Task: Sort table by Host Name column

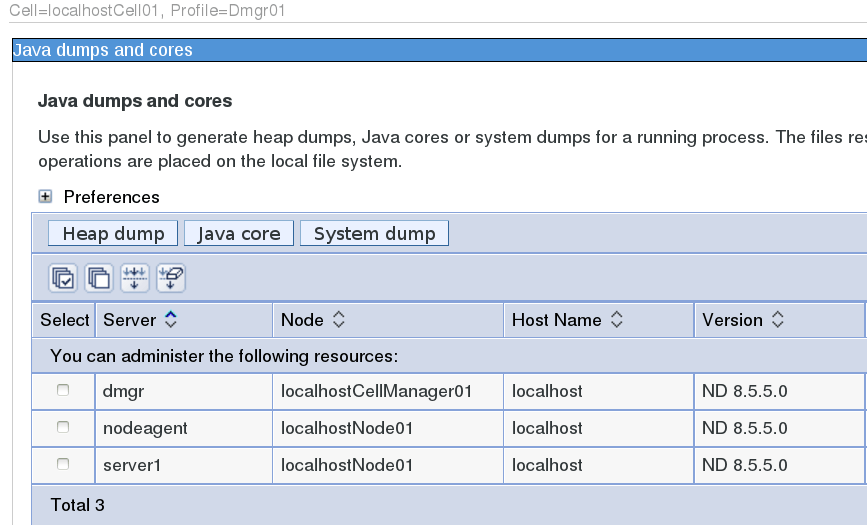Action: point(617,320)
